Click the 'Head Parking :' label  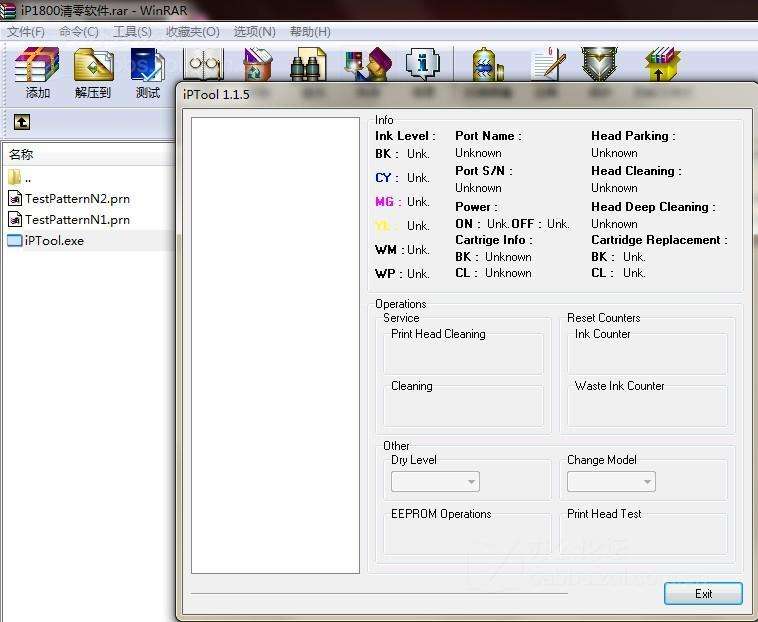pos(633,136)
